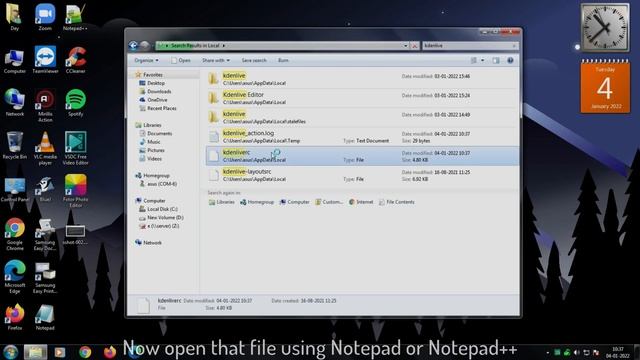Click the red X beside address bar
640x360 pixels.
(x=415, y=46)
